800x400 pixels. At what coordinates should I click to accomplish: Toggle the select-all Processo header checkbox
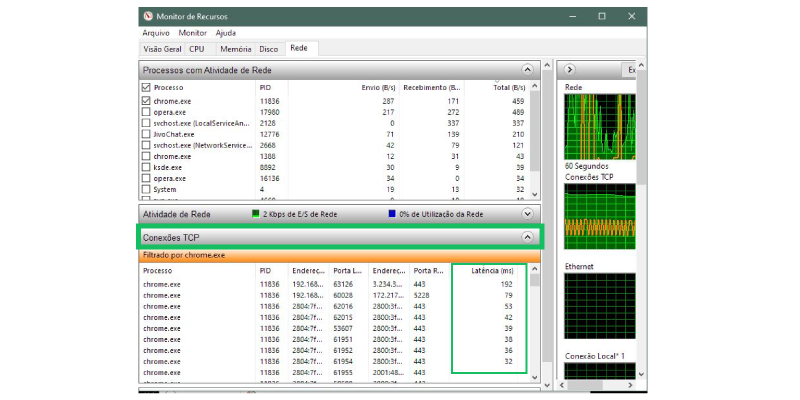point(147,88)
